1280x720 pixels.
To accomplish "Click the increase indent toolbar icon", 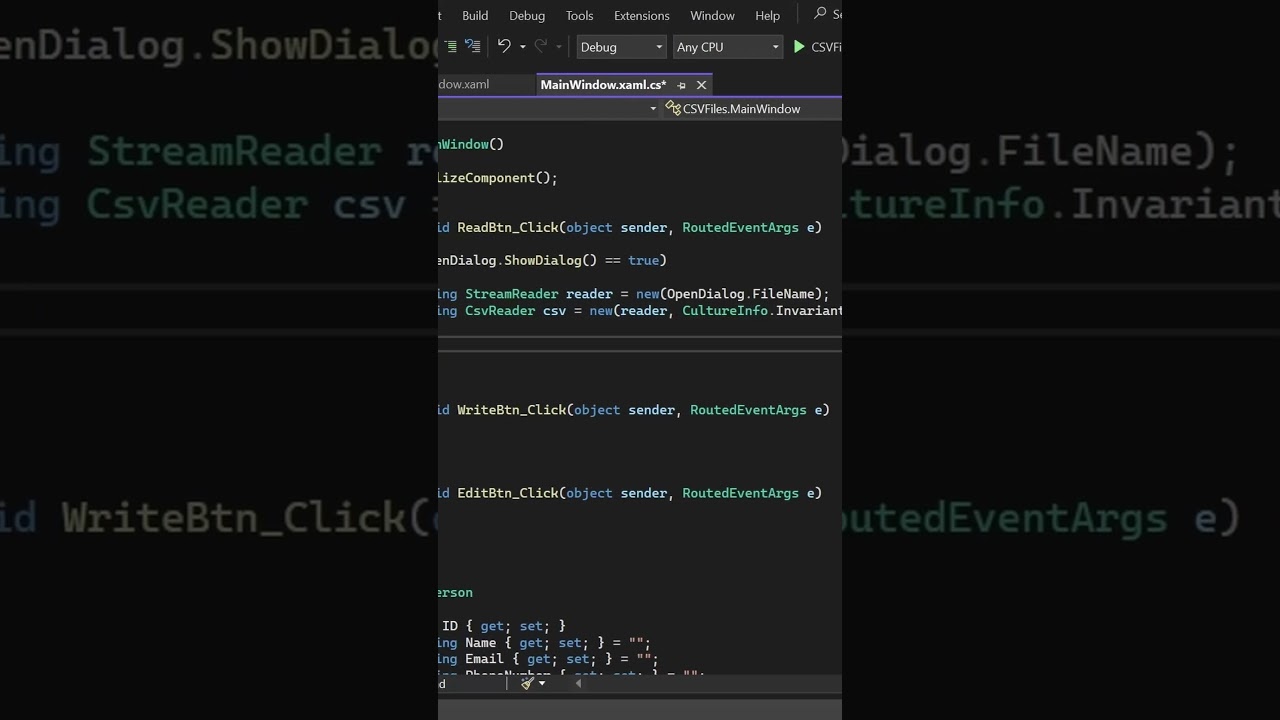I will pos(452,46).
